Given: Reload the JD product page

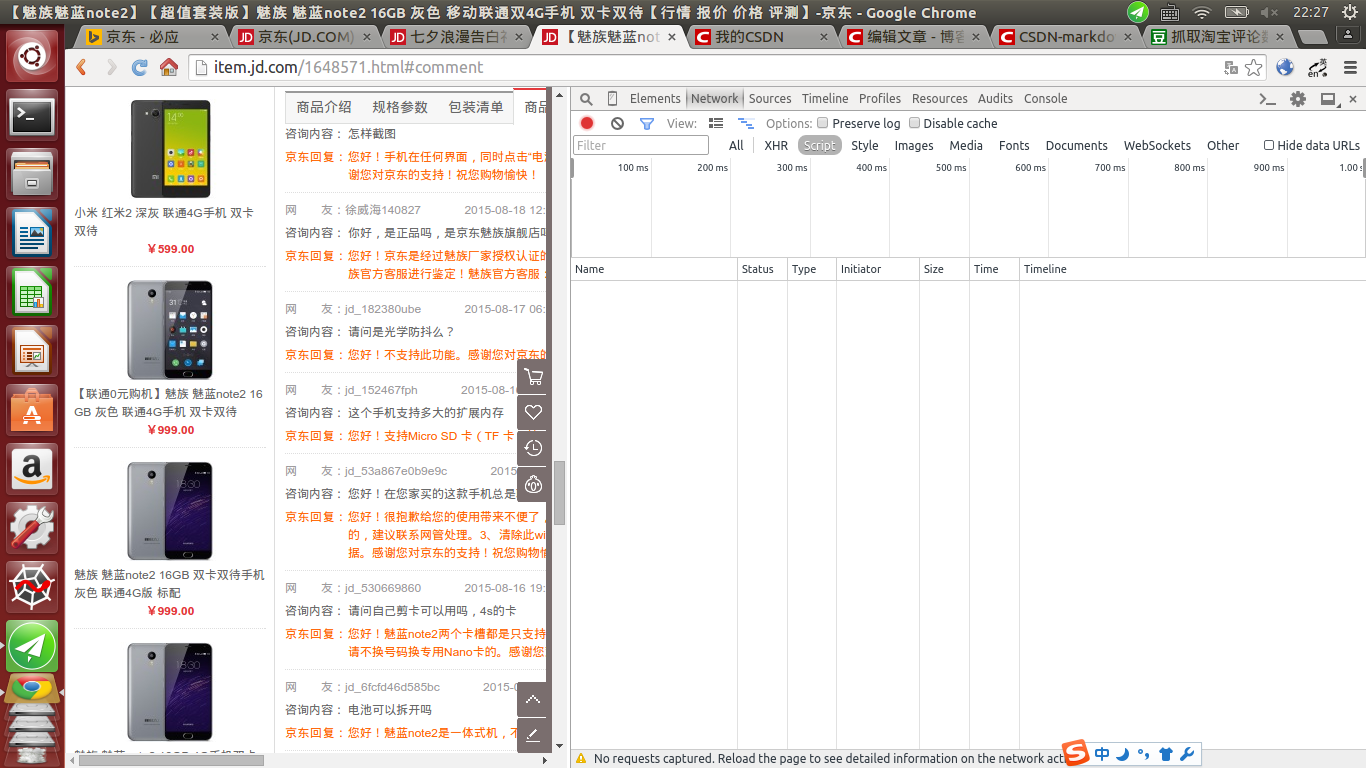Looking at the screenshot, I should (x=140, y=67).
